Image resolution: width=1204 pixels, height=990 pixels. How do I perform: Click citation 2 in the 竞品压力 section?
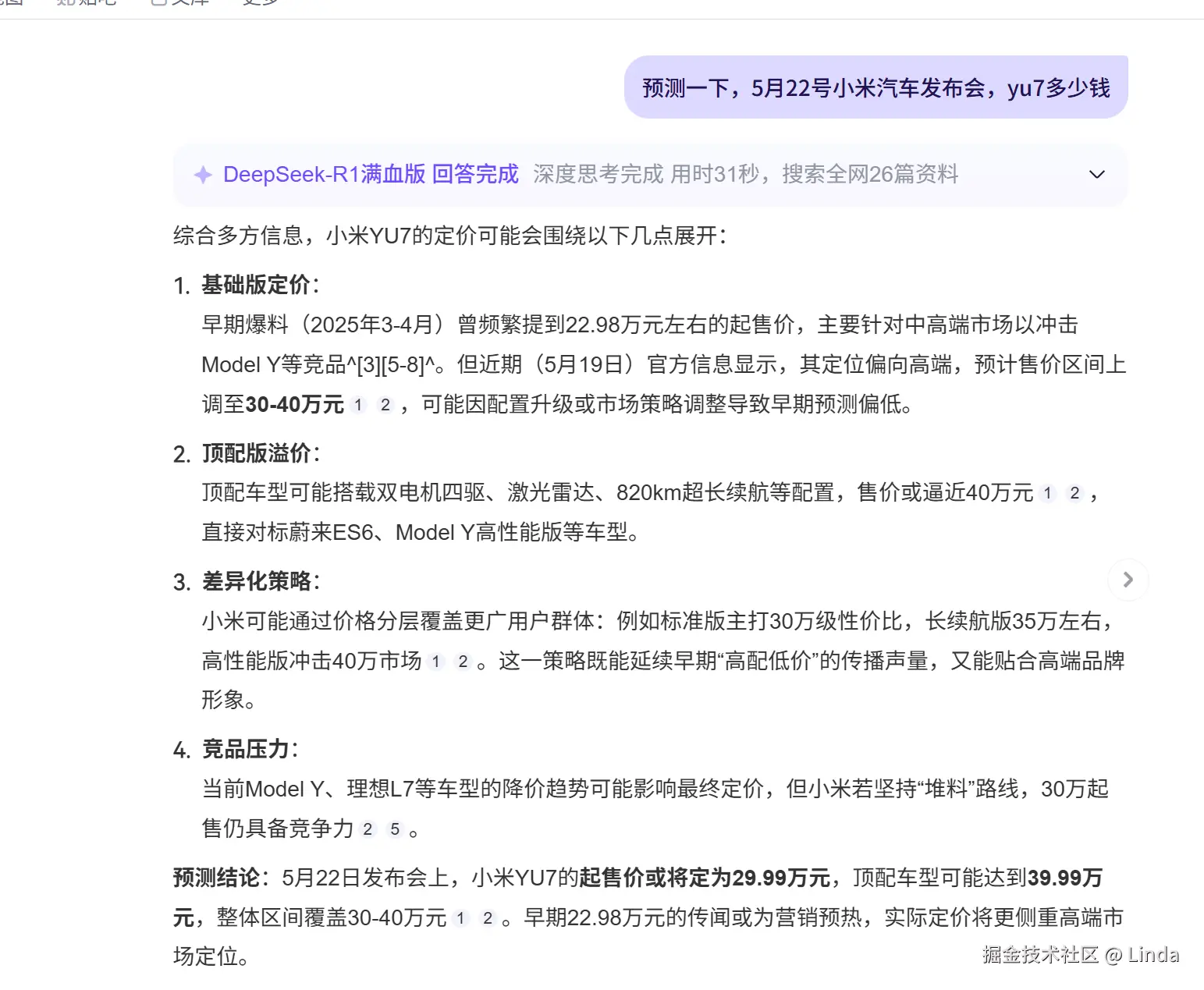(x=368, y=829)
